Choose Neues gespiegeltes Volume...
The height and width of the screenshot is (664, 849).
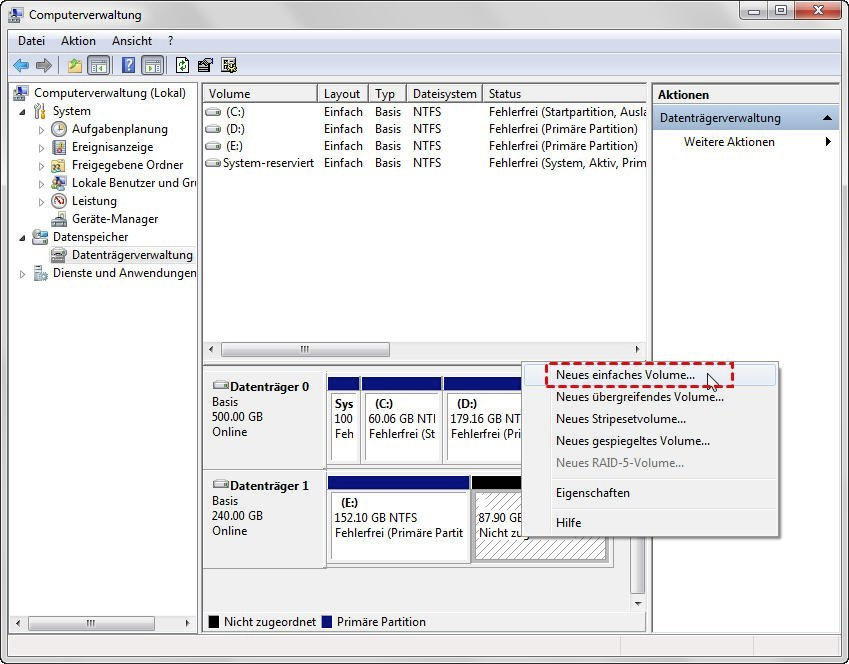[649, 441]
